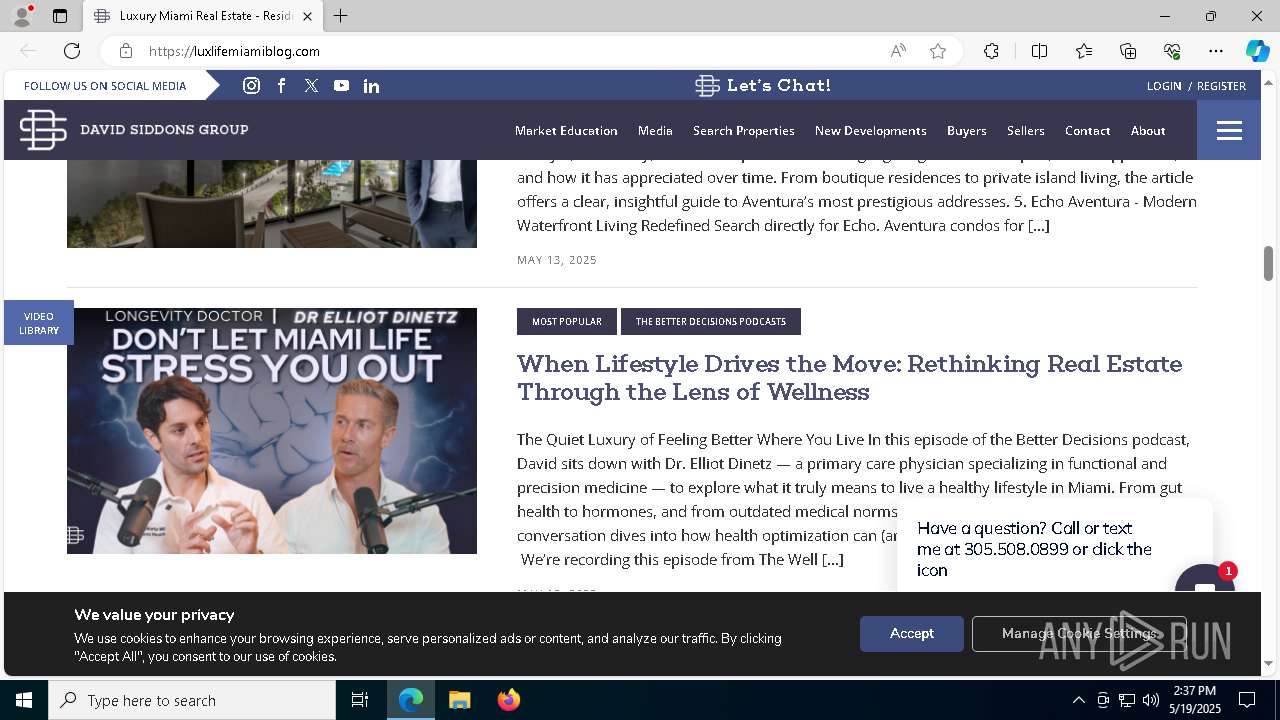
Task: Add this page to favorites star
Action: pos(937,51)
